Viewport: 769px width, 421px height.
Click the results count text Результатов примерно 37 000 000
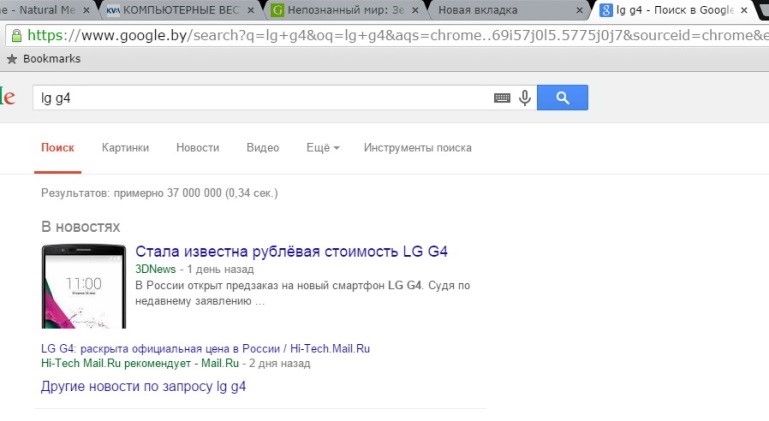click(x=159, y=193)
